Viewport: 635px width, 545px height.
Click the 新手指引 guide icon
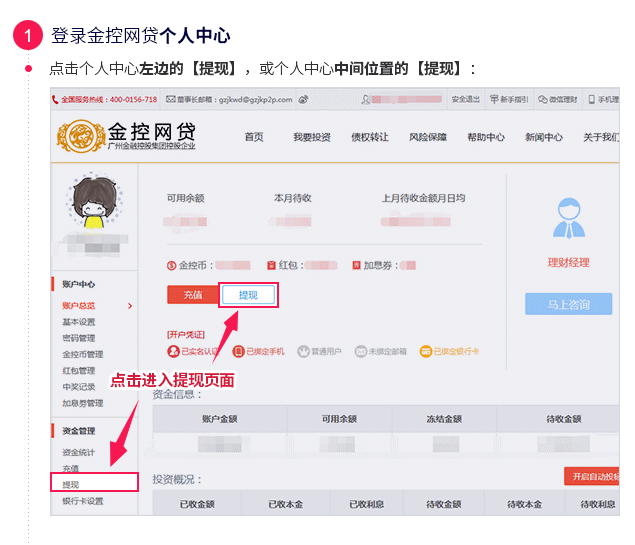pyautogui.click(x=494, y=99)
